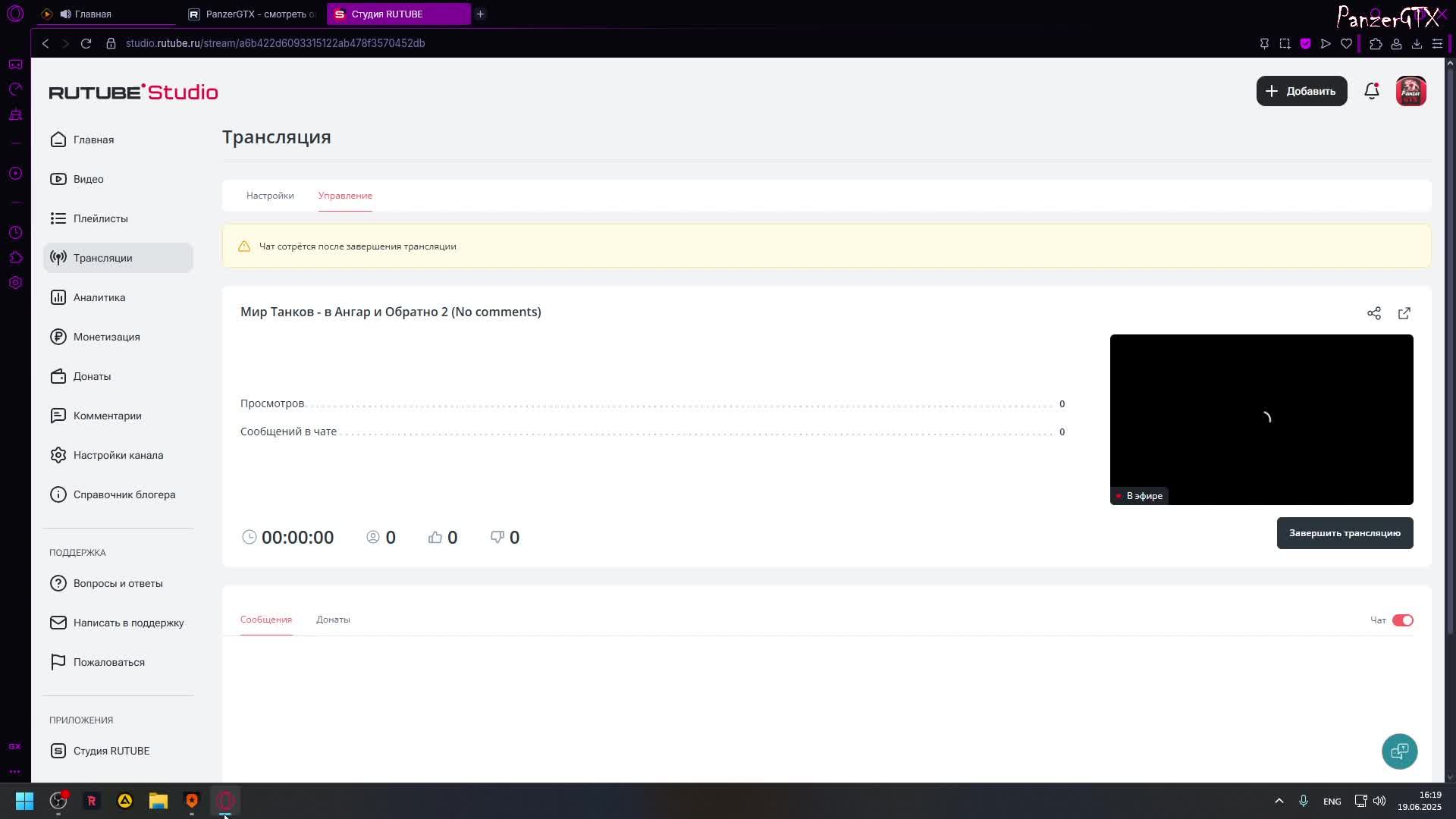Open Донаты sidebar section
Viewport: 1456px width, 819px height.
point(118,376)
